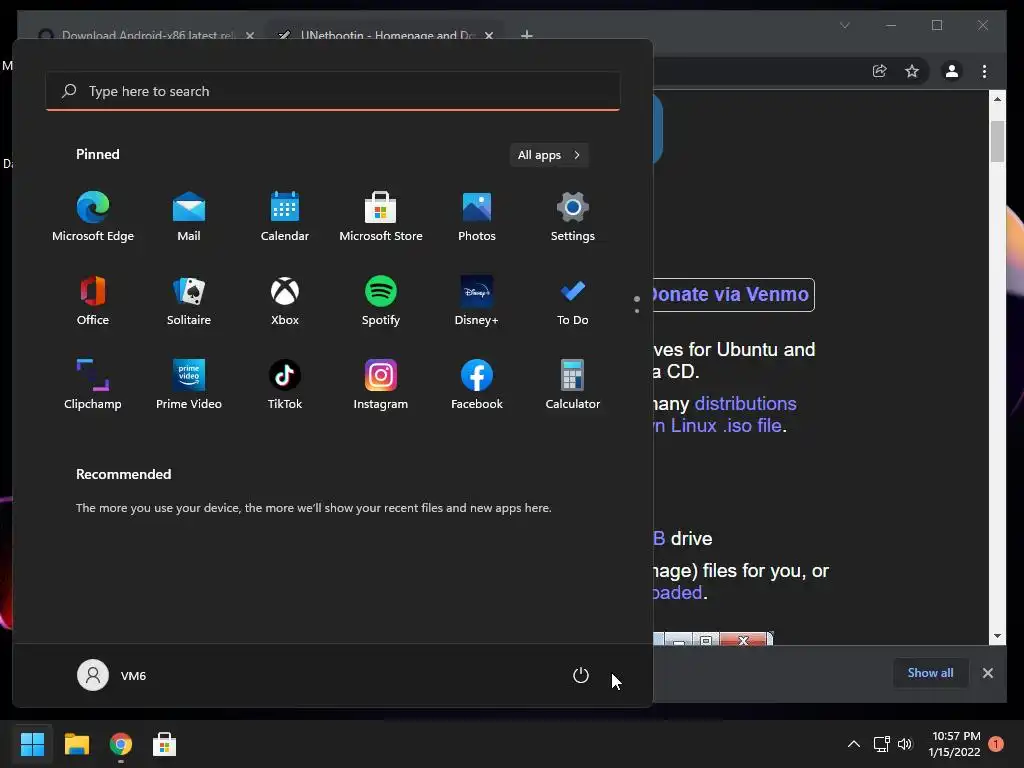1024x768 pixels.
Task: Click the scrollbar up arrow in Chrome
Action: [997, 99]
